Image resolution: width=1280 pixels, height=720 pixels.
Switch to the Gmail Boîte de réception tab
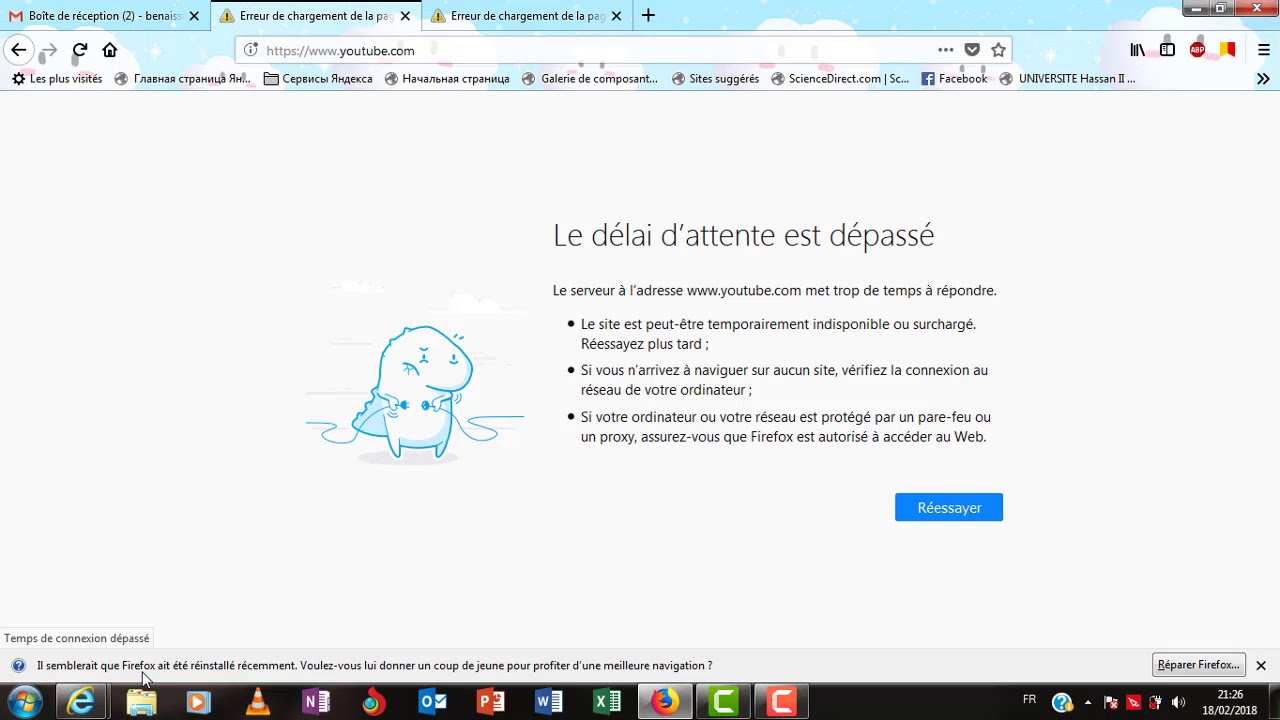pos(105,16)
